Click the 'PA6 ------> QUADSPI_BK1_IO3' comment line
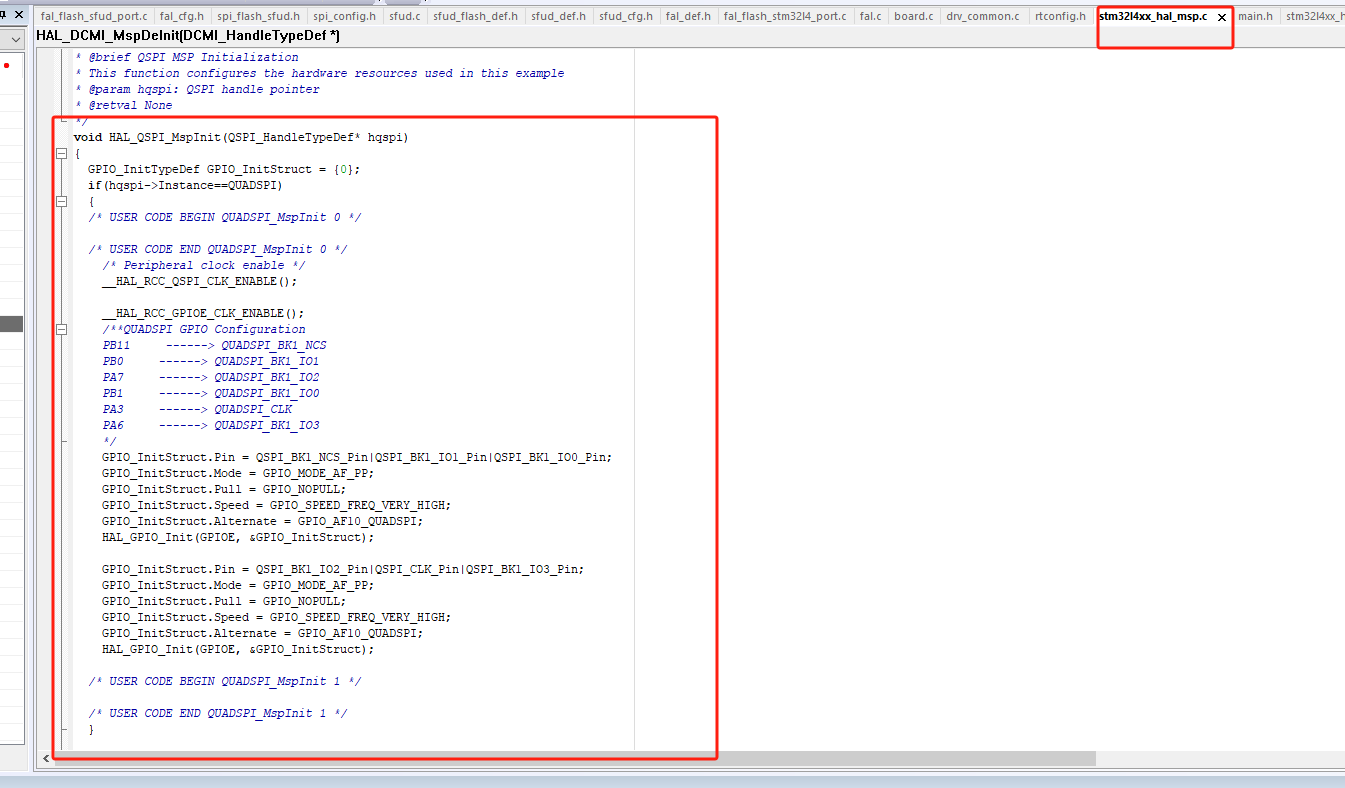 pyautogui.click(x=211, y=425)
